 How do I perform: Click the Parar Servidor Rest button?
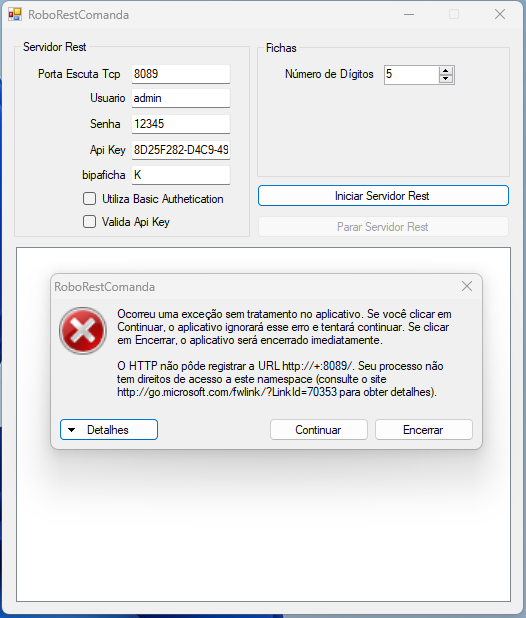pos(383,227)
